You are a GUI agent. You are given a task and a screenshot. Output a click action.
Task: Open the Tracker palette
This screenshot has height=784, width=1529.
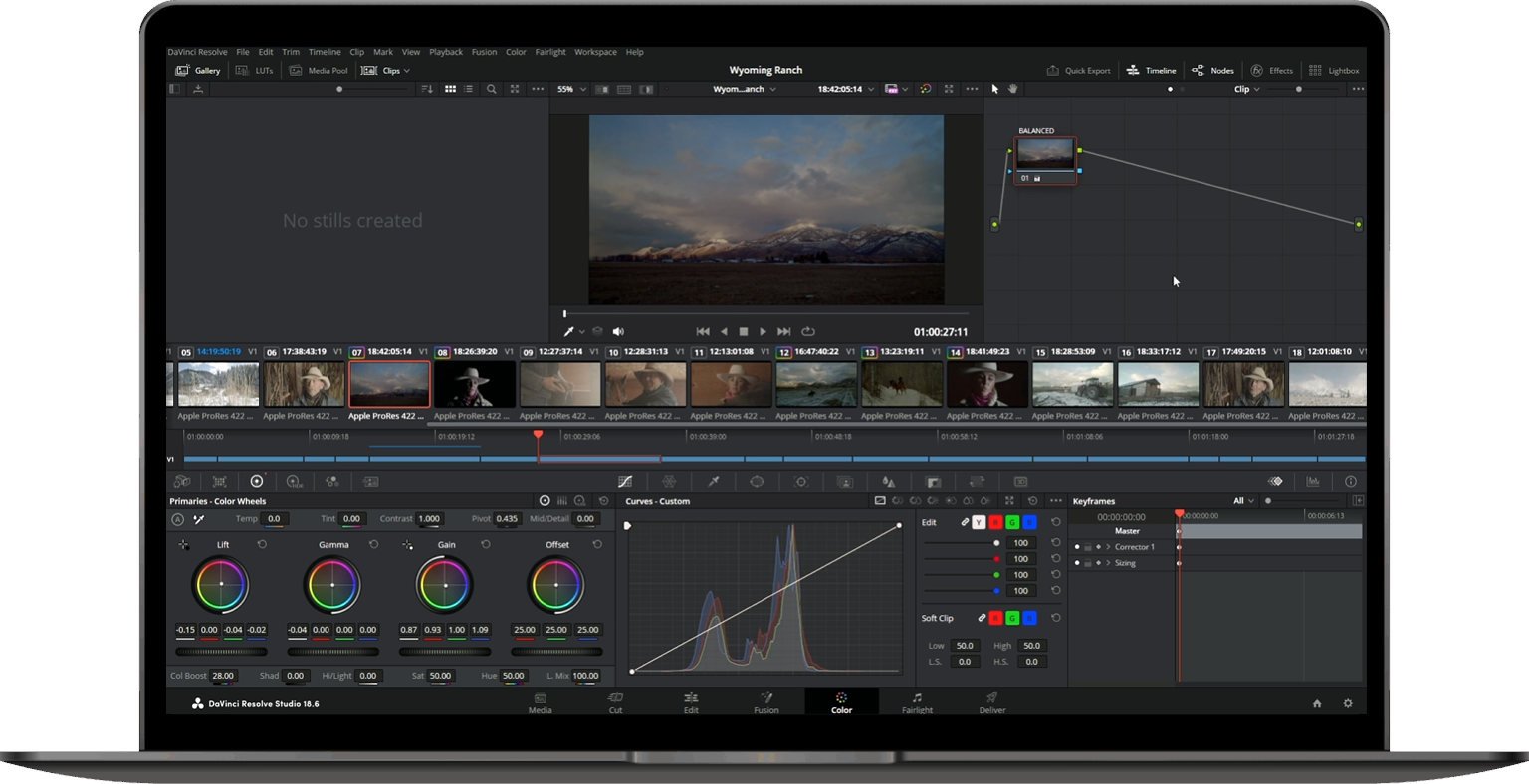coord(801,482)
